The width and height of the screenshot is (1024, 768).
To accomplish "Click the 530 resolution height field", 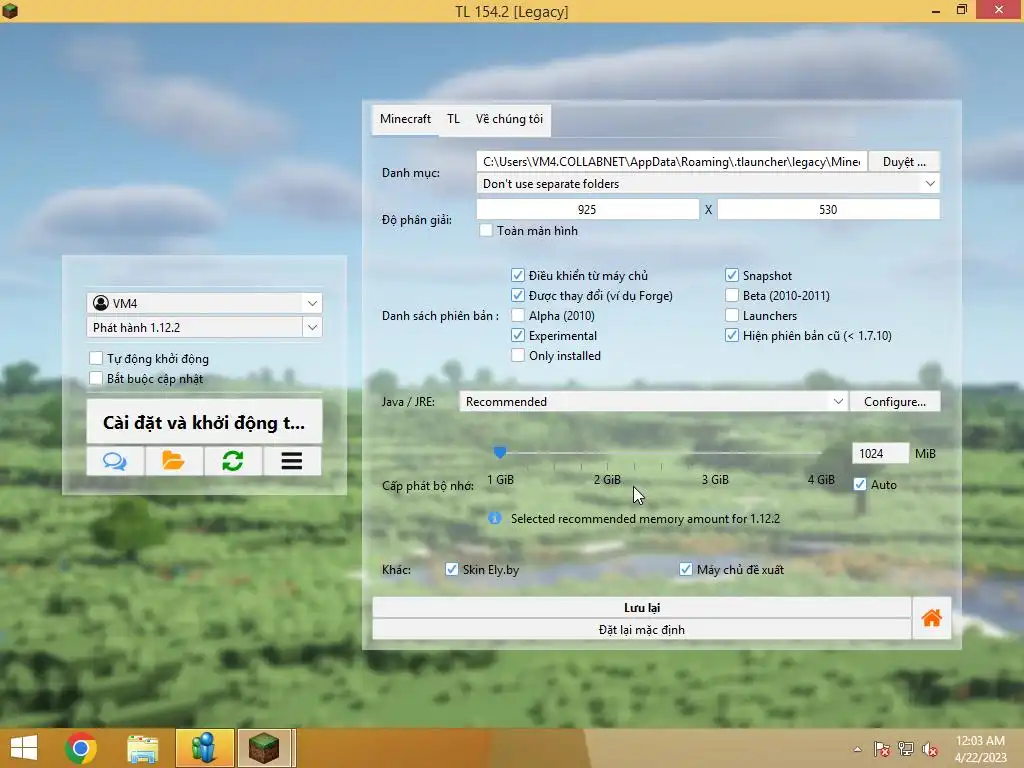I will pyautogui.click(x=828, y=210).
